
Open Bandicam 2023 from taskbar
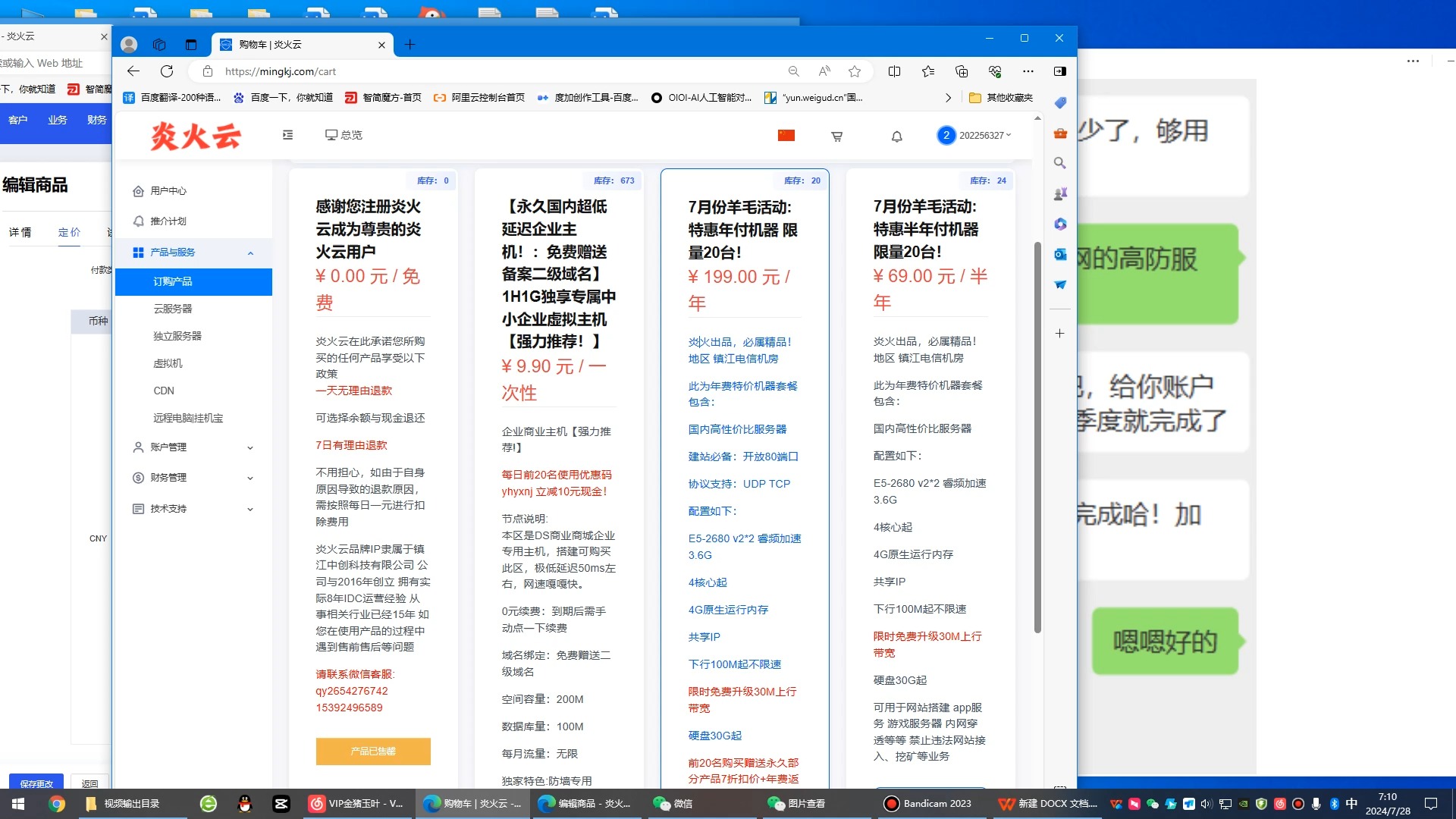[929, 804]
